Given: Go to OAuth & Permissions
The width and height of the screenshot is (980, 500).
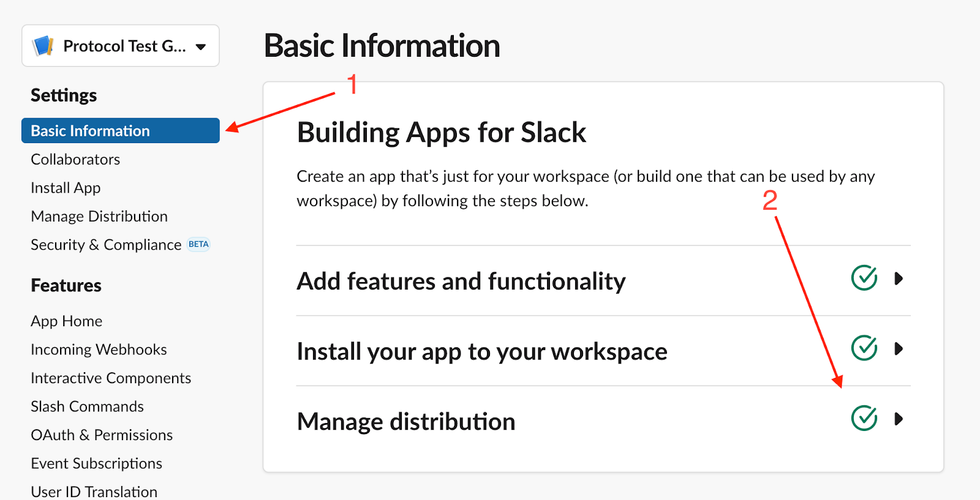Looking at the screenshot, I should [102, 435].
